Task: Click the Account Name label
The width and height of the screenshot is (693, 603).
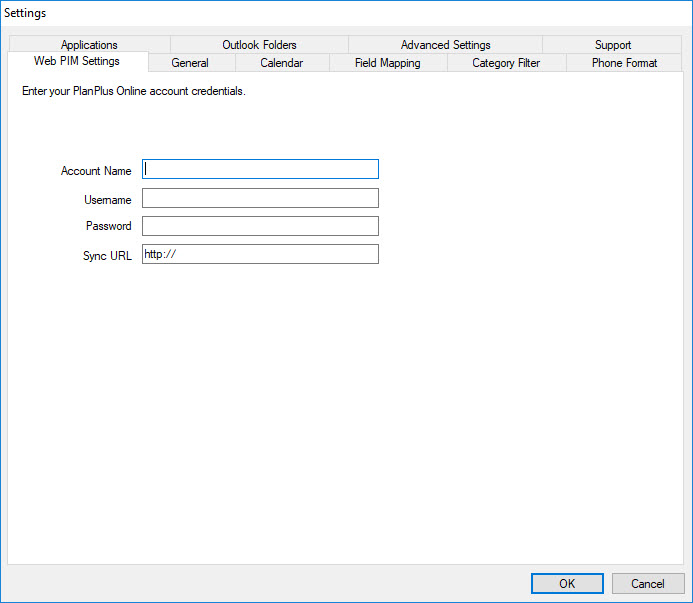Action: click(96, 171)
